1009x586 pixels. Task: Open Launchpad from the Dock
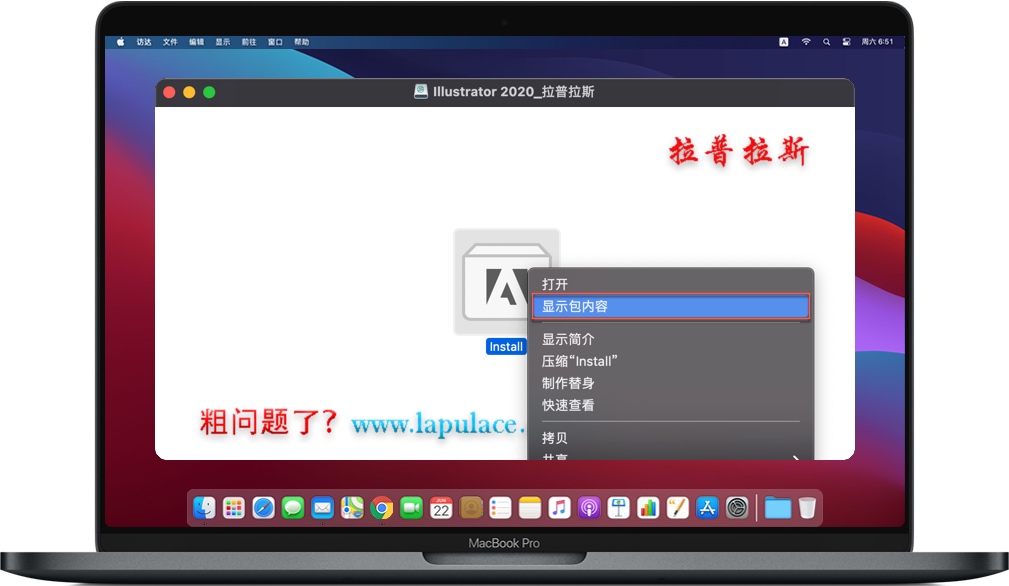(233, 507)
